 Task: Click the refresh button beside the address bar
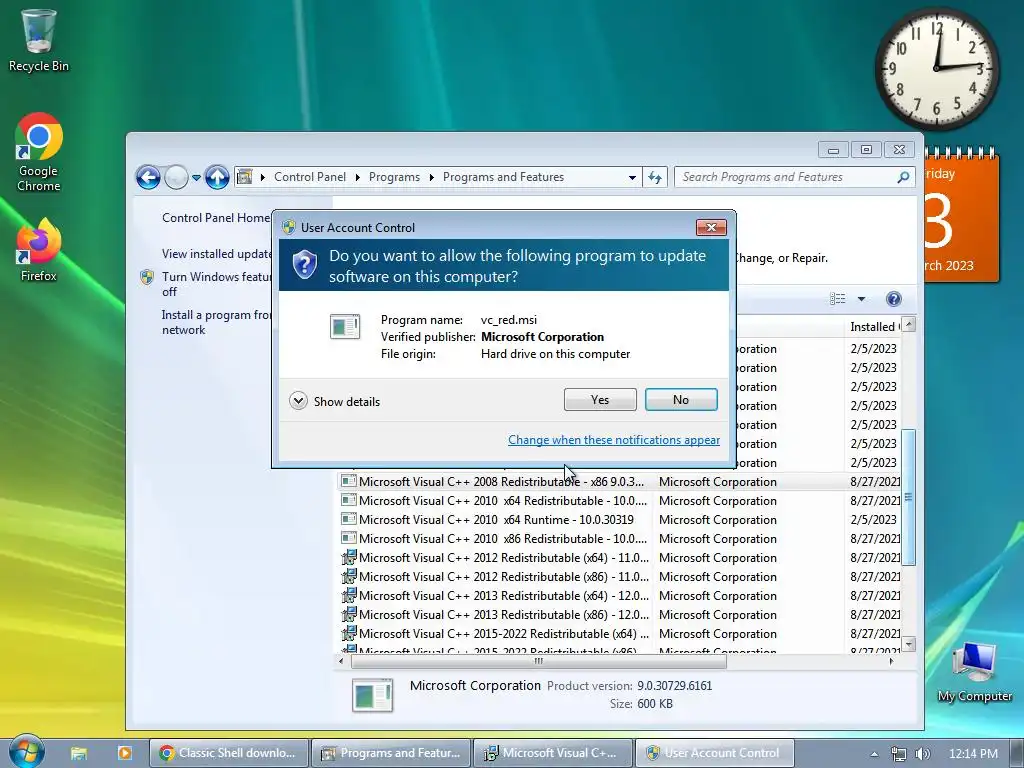(x=655, y=177)
